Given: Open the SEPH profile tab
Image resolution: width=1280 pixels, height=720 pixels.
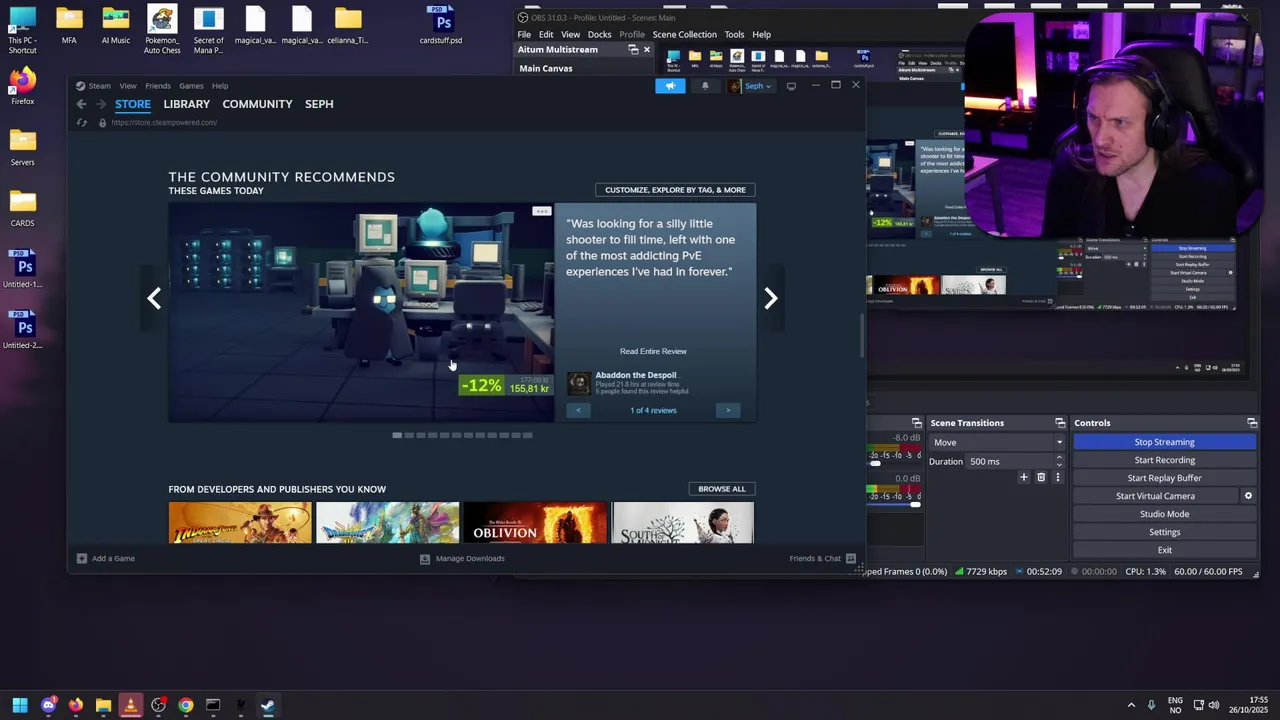Looking at the screenshot, I should [319, 104].
